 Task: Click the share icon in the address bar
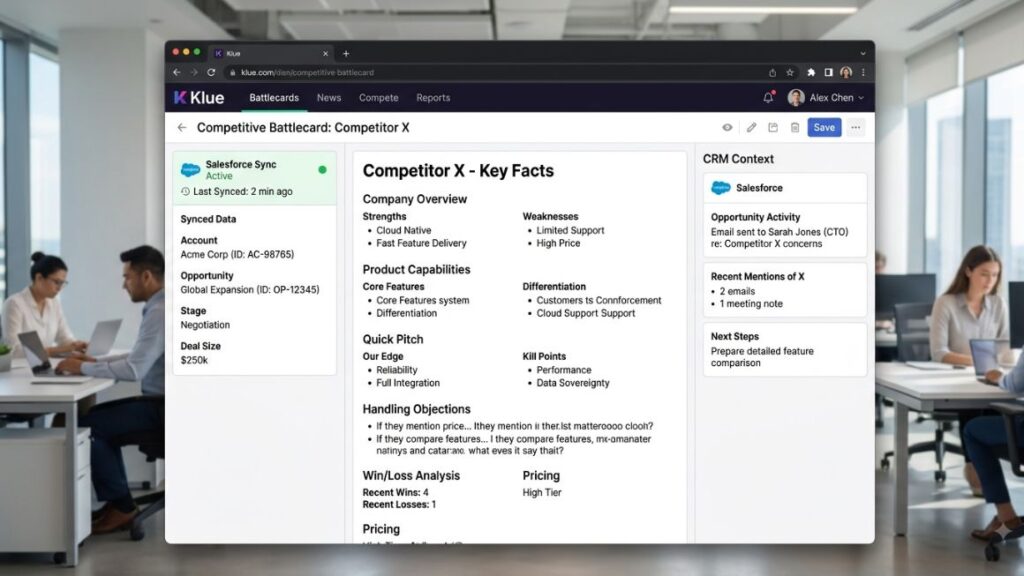point(773,72)
